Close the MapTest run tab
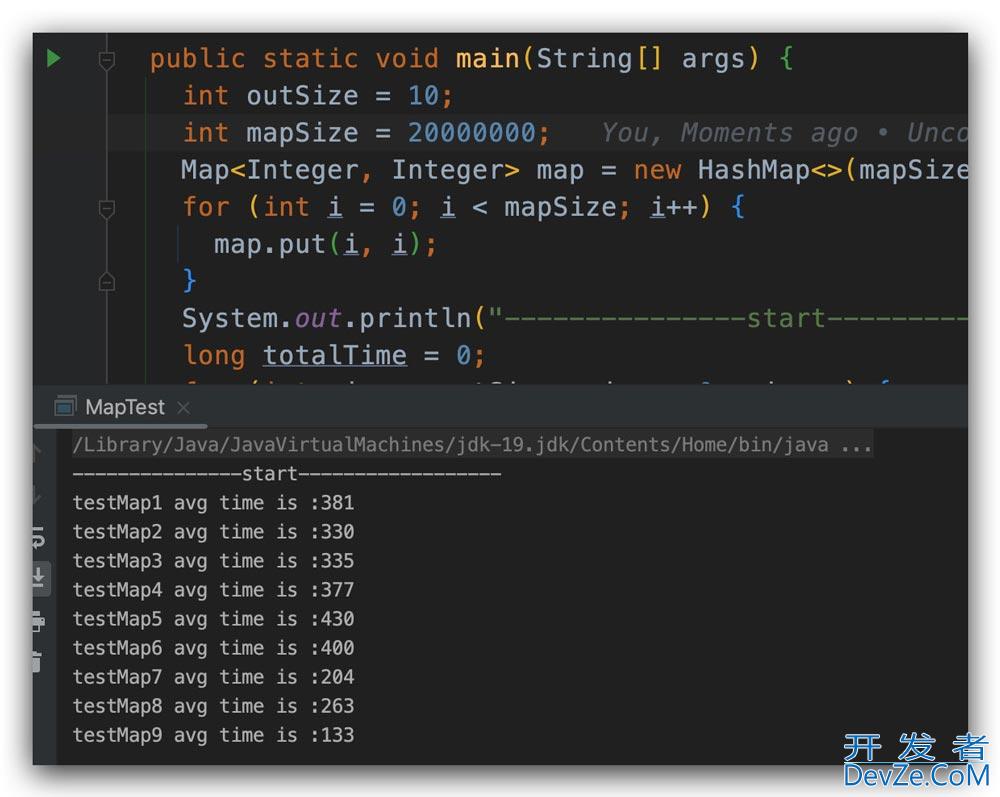Viewport: 1000px width, 797px height. (183, 407)
